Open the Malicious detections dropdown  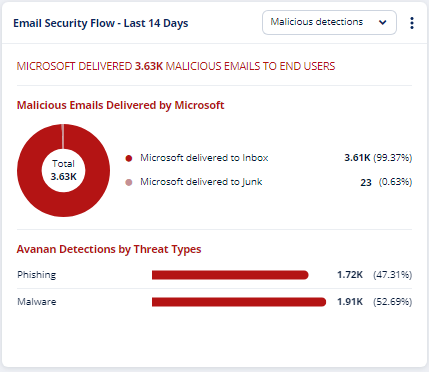pyautogui.click(x=329, y=22)
